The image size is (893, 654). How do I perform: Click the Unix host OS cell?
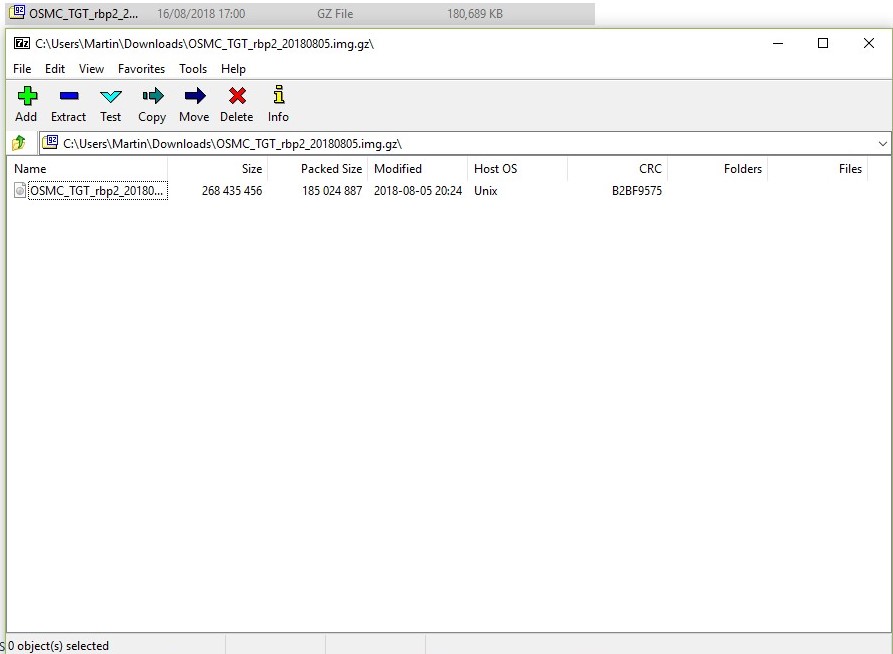pos(486,191)
